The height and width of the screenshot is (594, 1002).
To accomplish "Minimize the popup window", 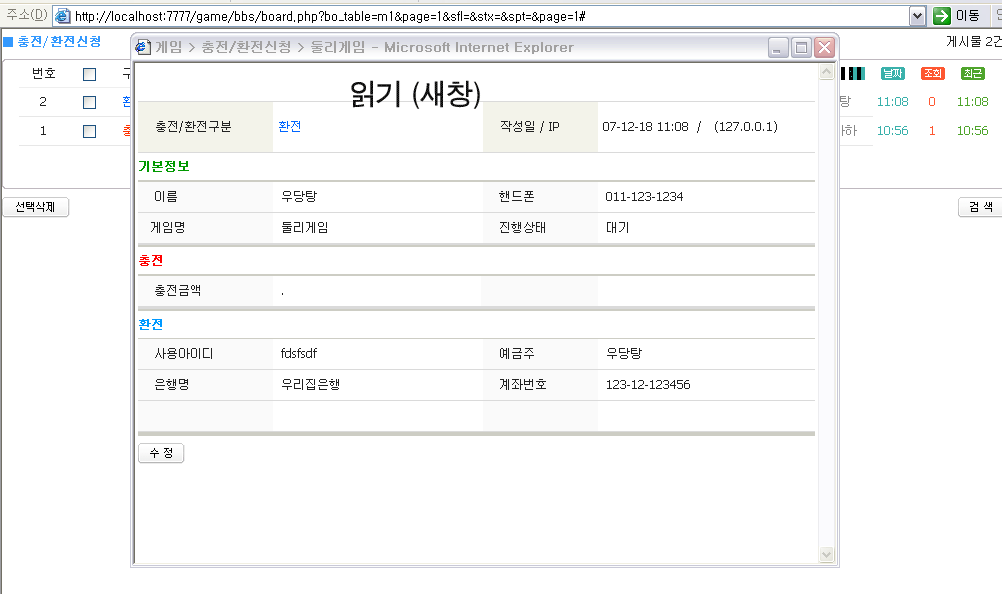I will pos(778,47).
